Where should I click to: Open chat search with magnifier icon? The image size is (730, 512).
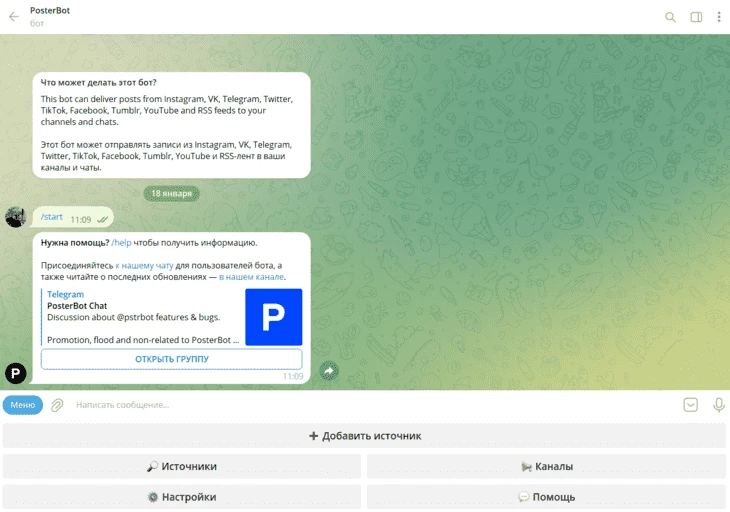[x=670, y=17]
